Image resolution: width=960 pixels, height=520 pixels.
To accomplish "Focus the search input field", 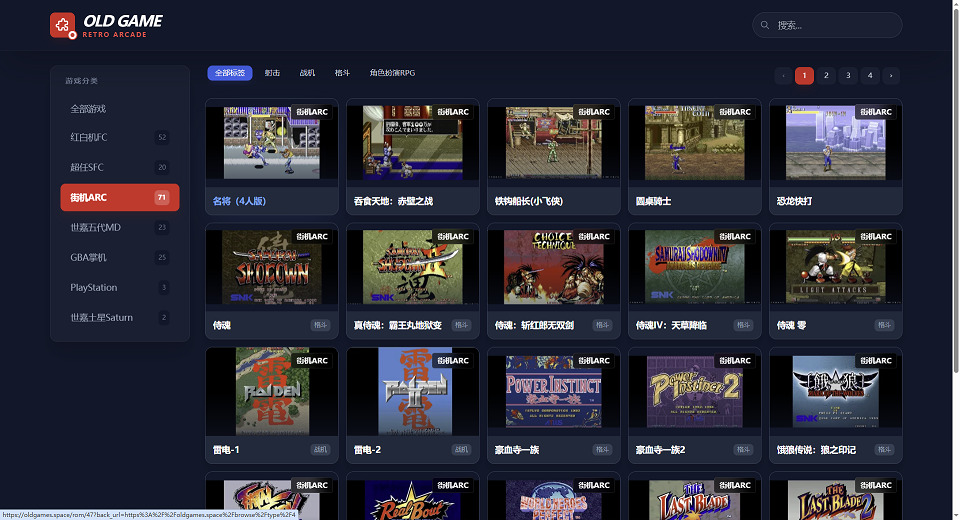I will pos(835,25).
